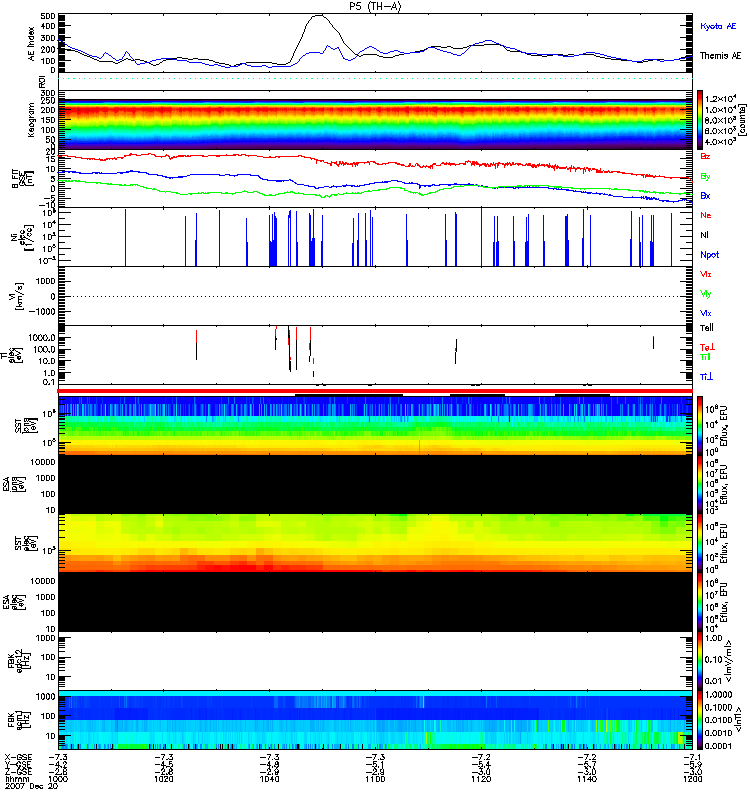
Task: Select the black Tell legend label
Action: (707, 328)
